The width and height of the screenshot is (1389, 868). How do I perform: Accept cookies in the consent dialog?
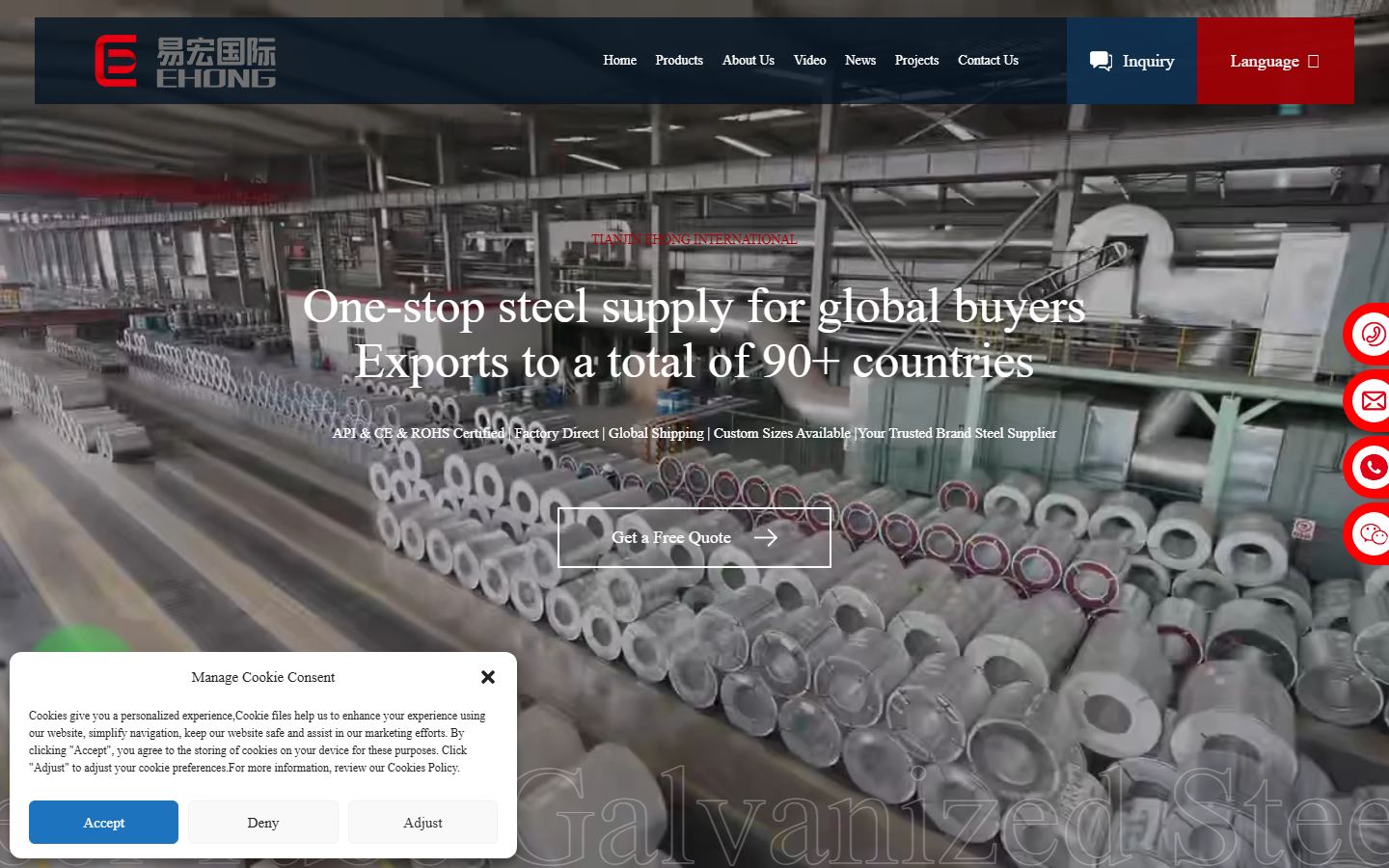(103, 822)
